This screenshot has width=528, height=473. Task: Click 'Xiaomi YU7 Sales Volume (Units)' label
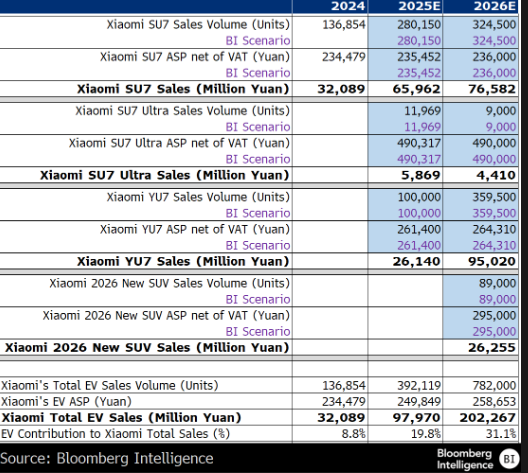pos(198,197)
